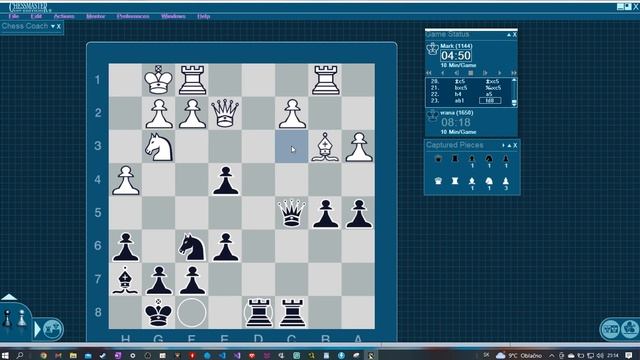640x360 pixels.
Task: Click the play arrow beside pawn panel
Action: click(37, 329)
